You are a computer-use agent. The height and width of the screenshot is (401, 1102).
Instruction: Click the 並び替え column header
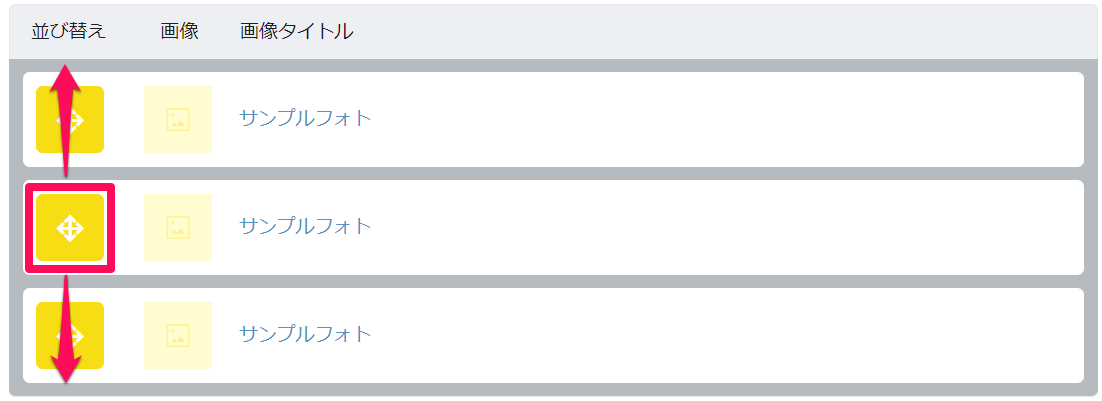(x=69, y=32)
